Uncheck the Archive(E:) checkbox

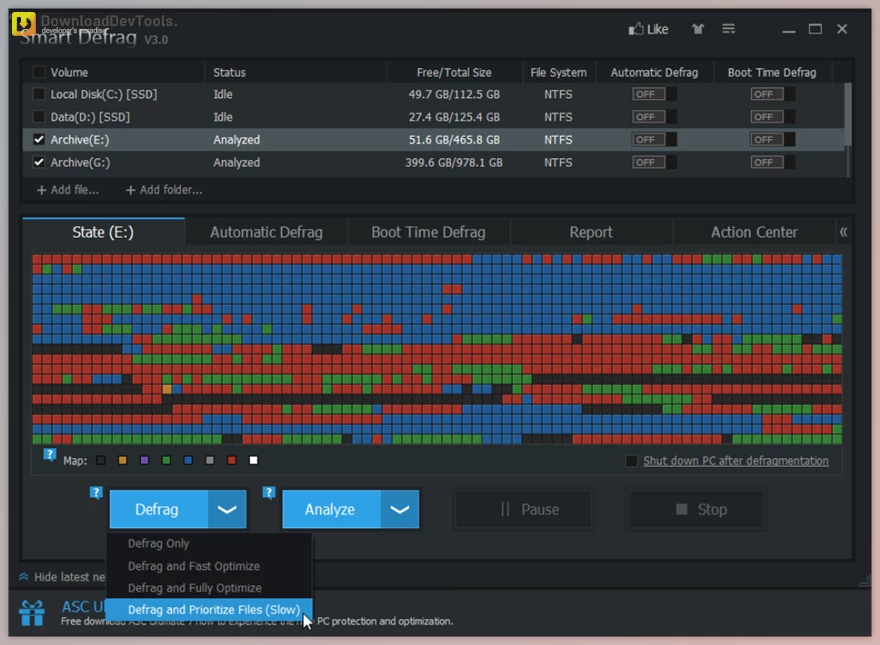(x=39, y=139)
